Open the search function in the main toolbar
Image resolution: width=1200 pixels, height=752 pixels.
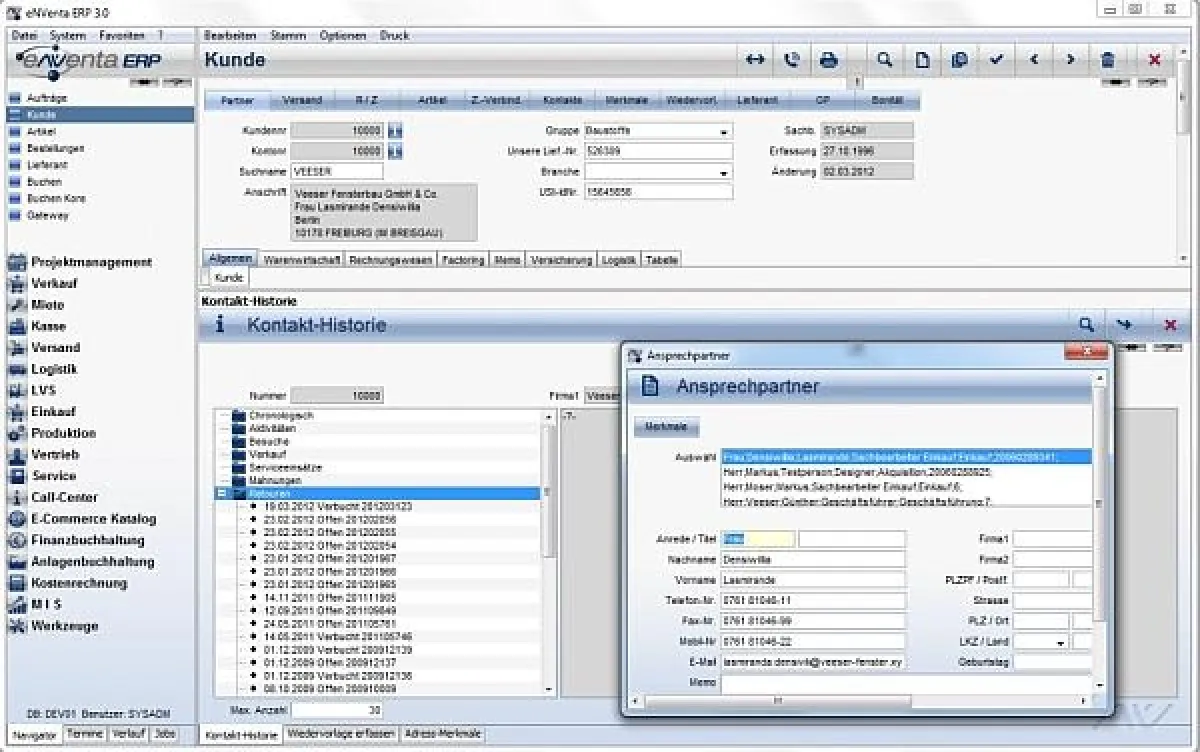point(884,60)
